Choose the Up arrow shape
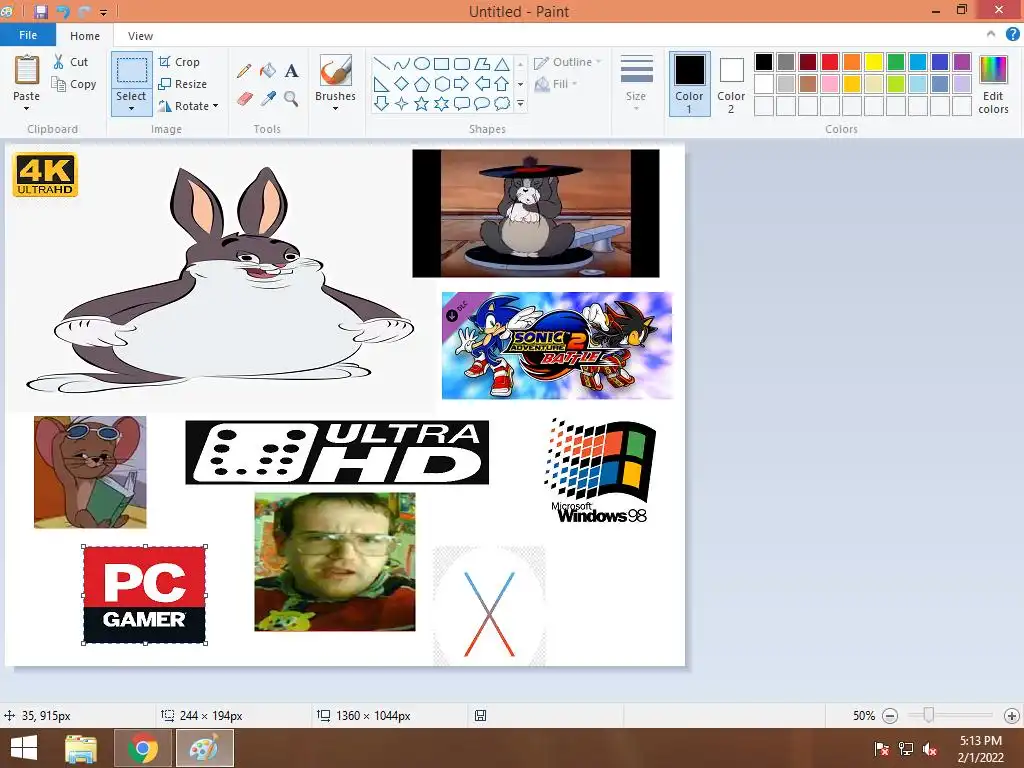 (502, 84)
